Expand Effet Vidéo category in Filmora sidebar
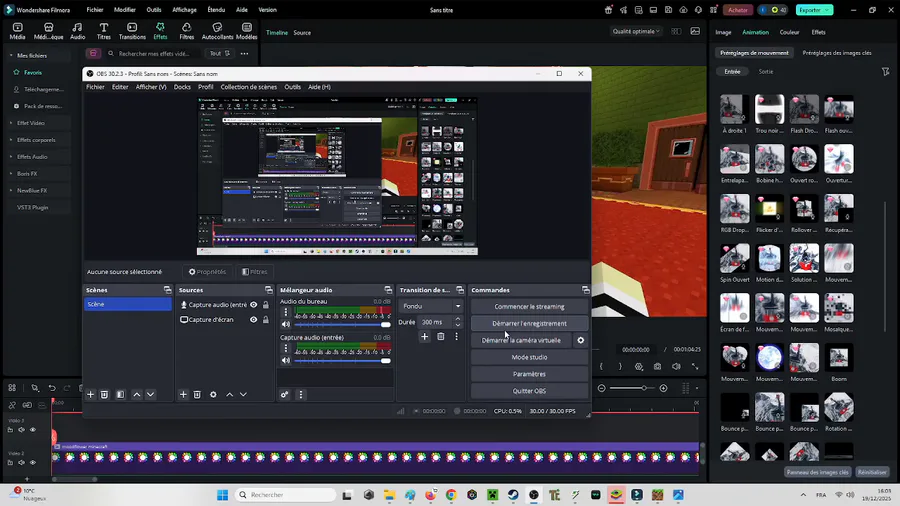This screenshot has height=506, width=900. pyautogui.click(x=11, y=123)
